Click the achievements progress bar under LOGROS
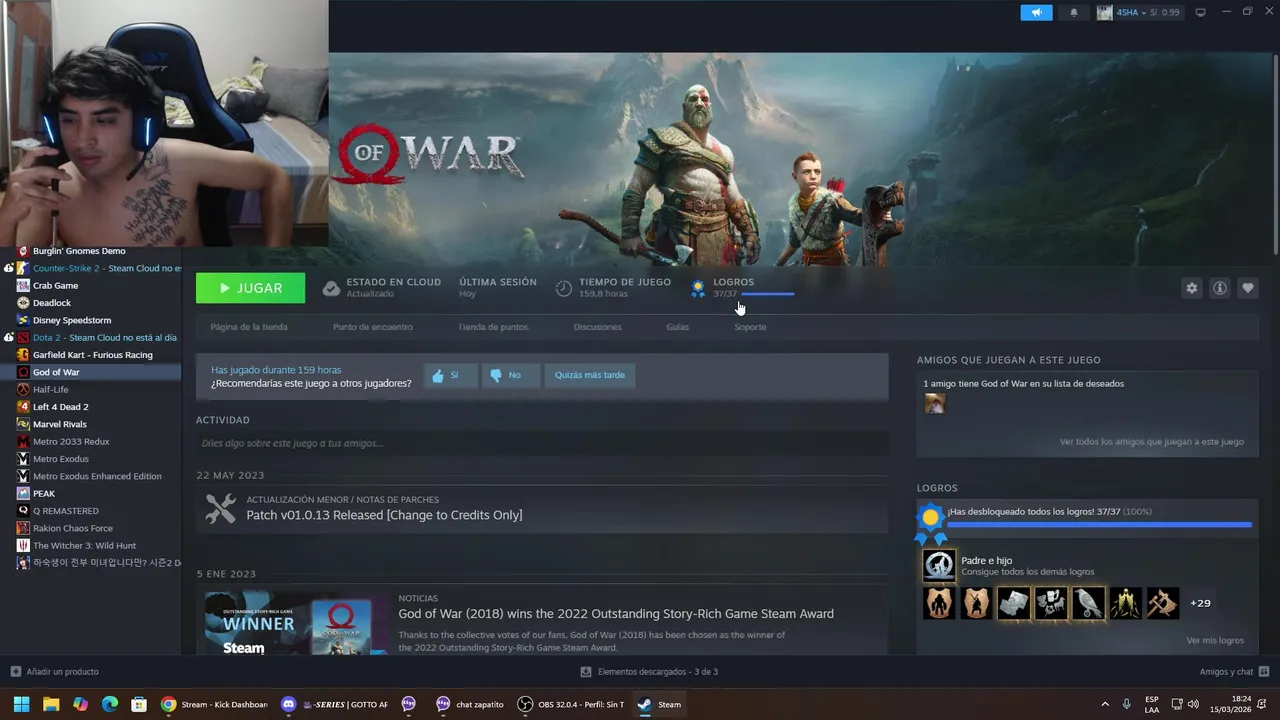1280x720 pixels. 767,294
